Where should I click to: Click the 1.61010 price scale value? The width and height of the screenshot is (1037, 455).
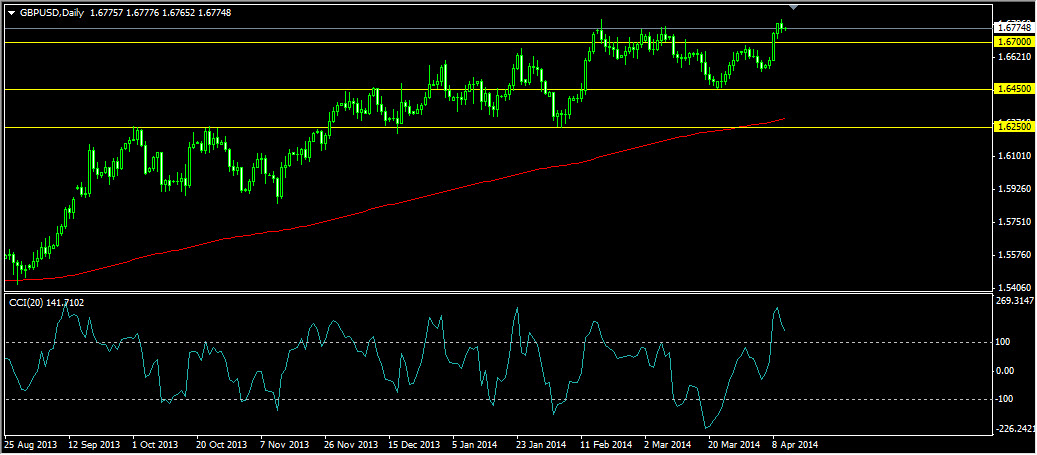(1014, 156)
